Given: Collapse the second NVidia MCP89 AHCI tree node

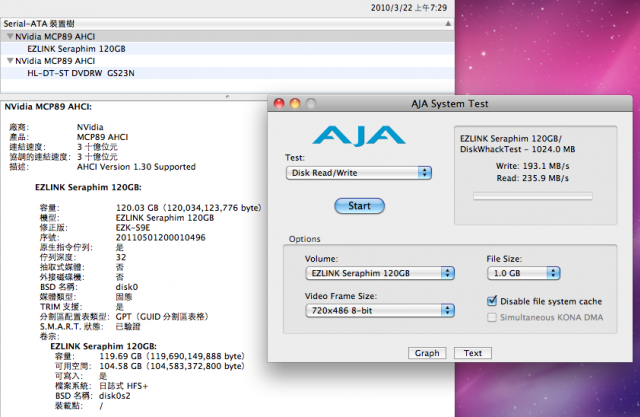Looking at the screenshot, I should click(x=10, y=61).
